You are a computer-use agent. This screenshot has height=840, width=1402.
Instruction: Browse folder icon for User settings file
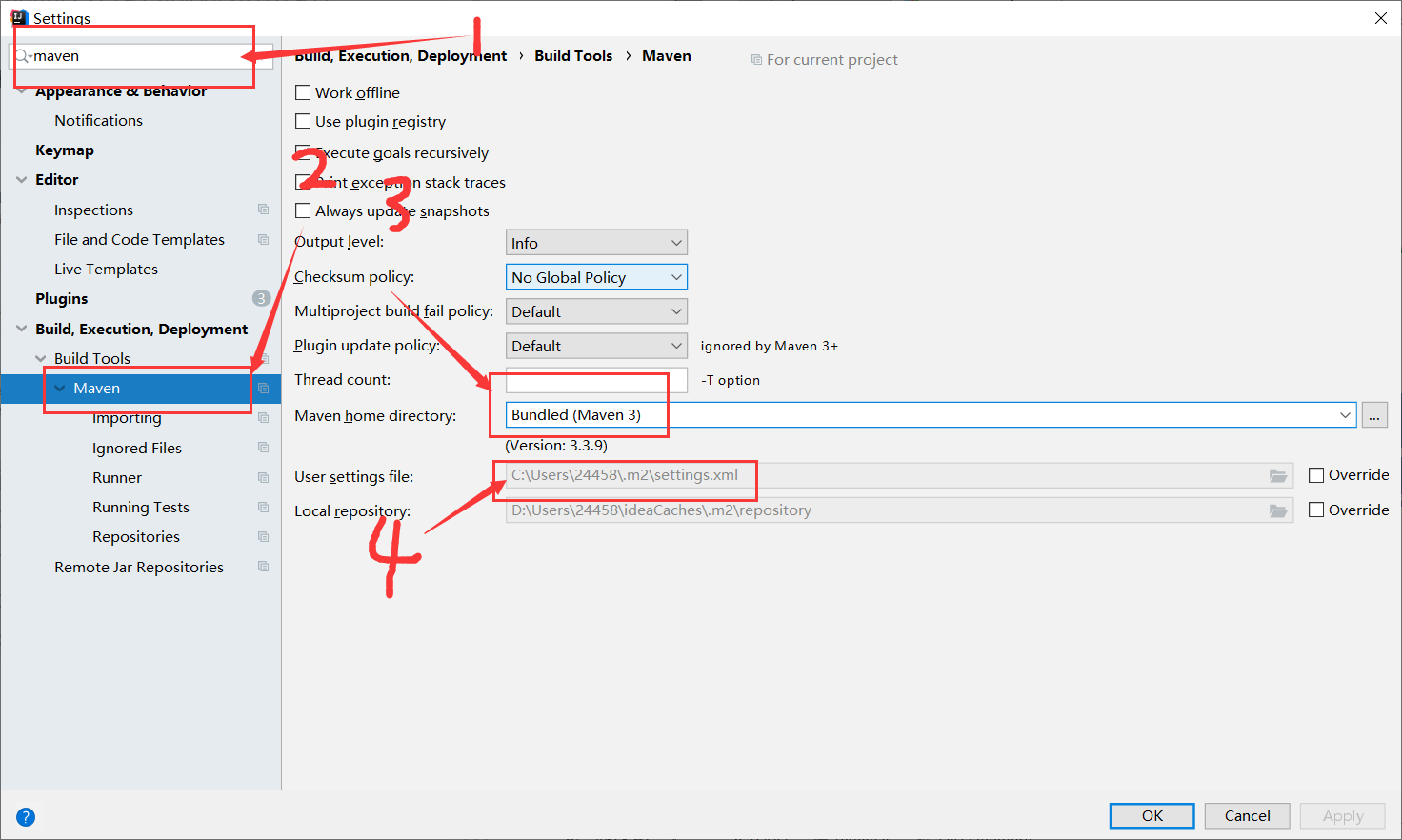pyautogui.click(x=1278, y=476)
